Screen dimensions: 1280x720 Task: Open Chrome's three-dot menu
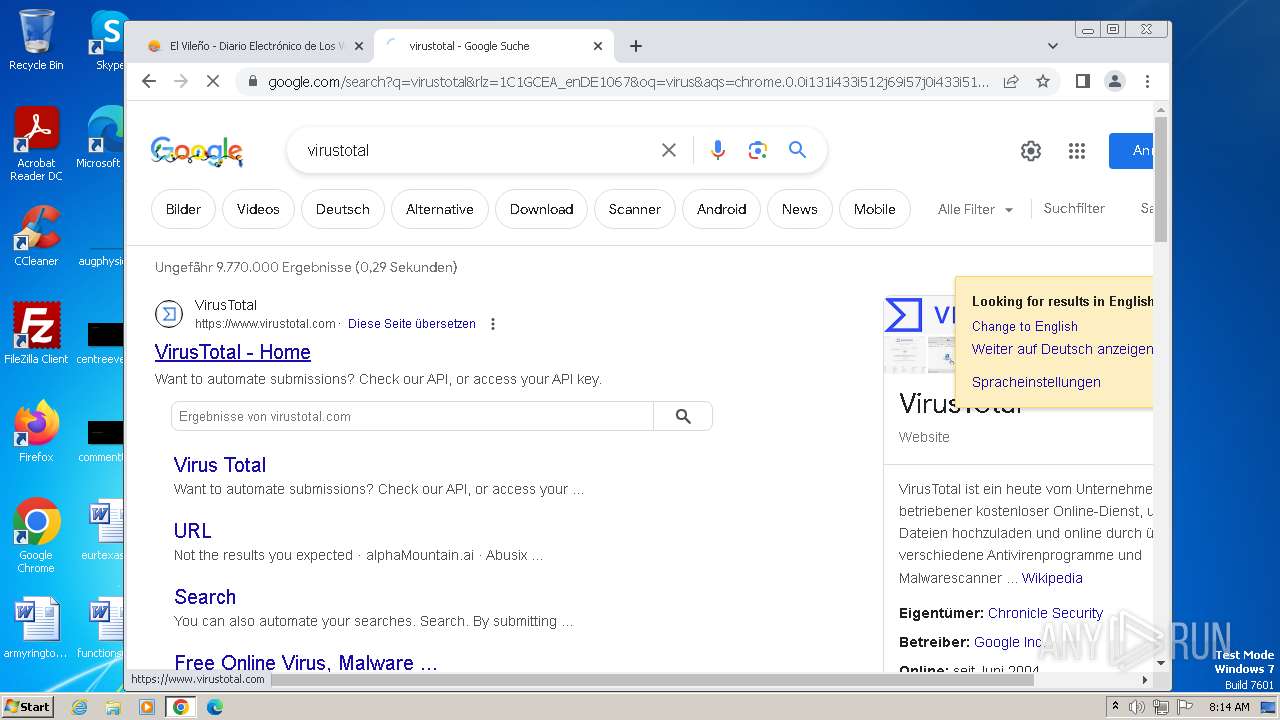pos(1147,81)
